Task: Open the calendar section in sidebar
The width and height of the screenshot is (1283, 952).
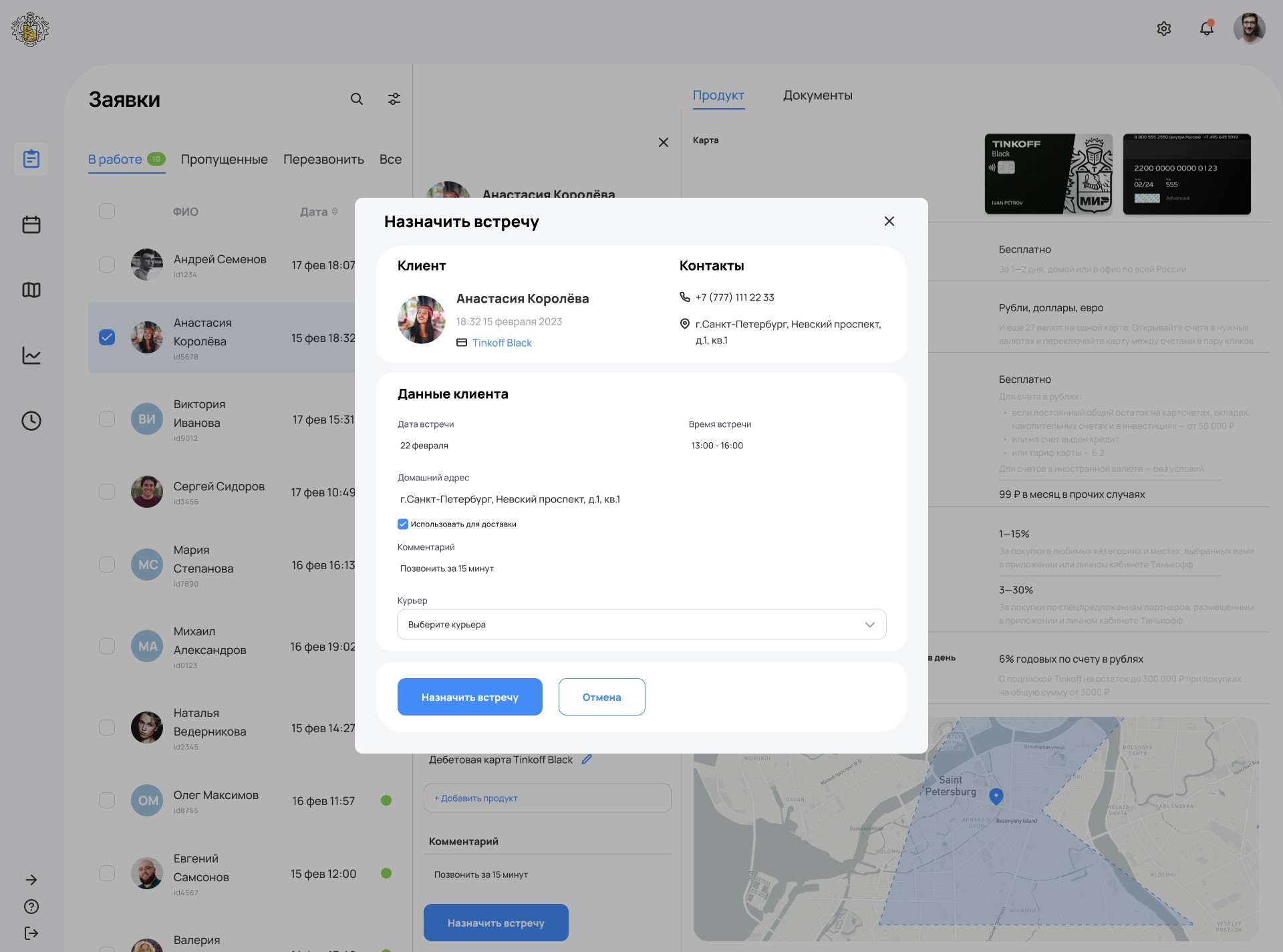Action: [31, 224]
